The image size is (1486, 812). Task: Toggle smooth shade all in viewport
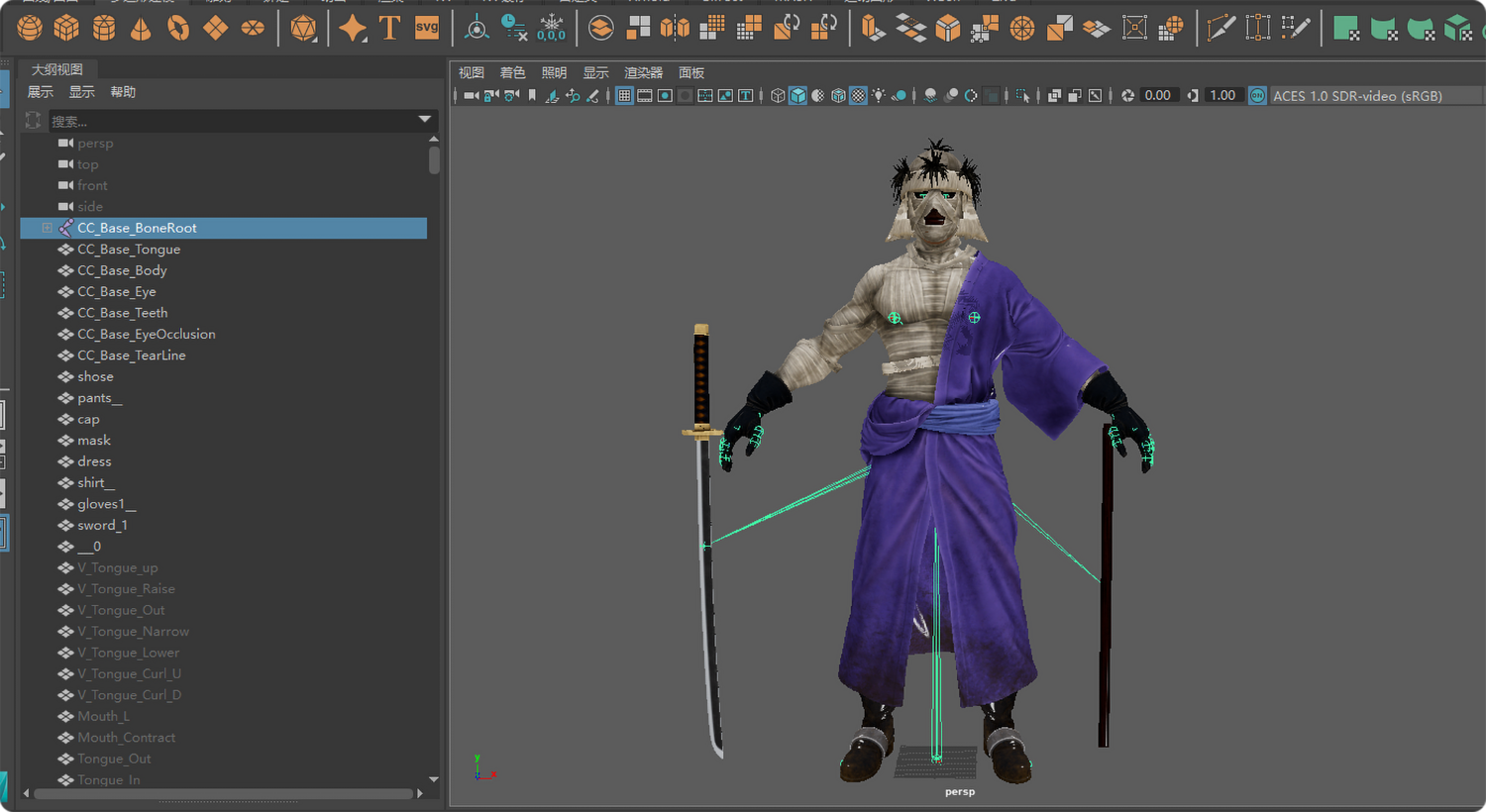click(797, 96)
